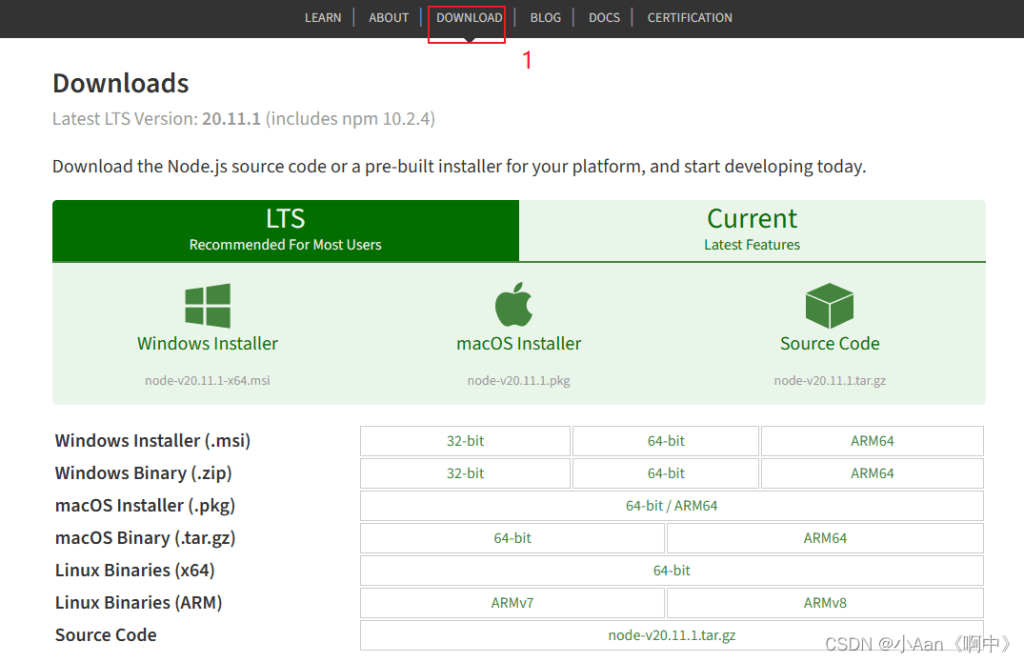Download Linux Binaries ARMv8
This screenshot has height=662, width=1024.
[825, 603]
